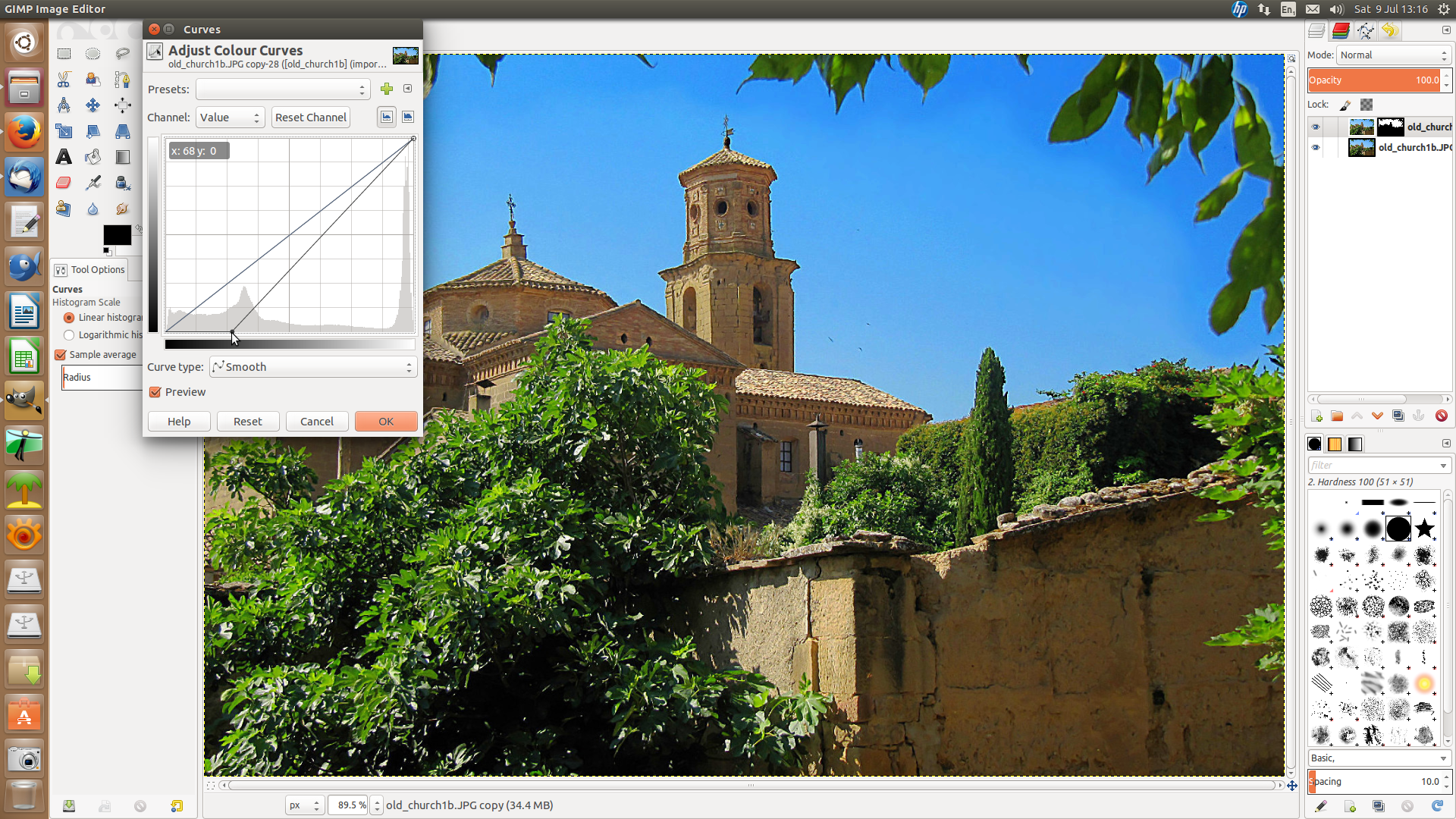Open the Presets dropdown in Curves
Viewport: 1456px width, 819px height.
pyautogui.click(x=283, y=89)
